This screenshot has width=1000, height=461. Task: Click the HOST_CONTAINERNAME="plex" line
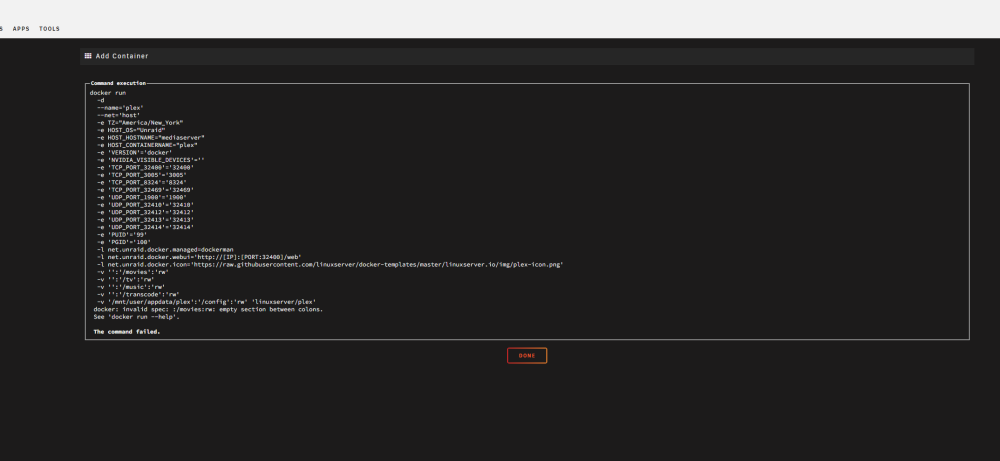click(147, 145)
